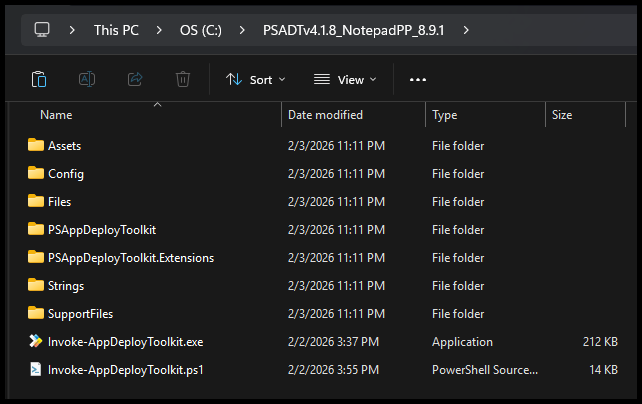
Task: Sort by the Name column header
Action: click(56, 115)
